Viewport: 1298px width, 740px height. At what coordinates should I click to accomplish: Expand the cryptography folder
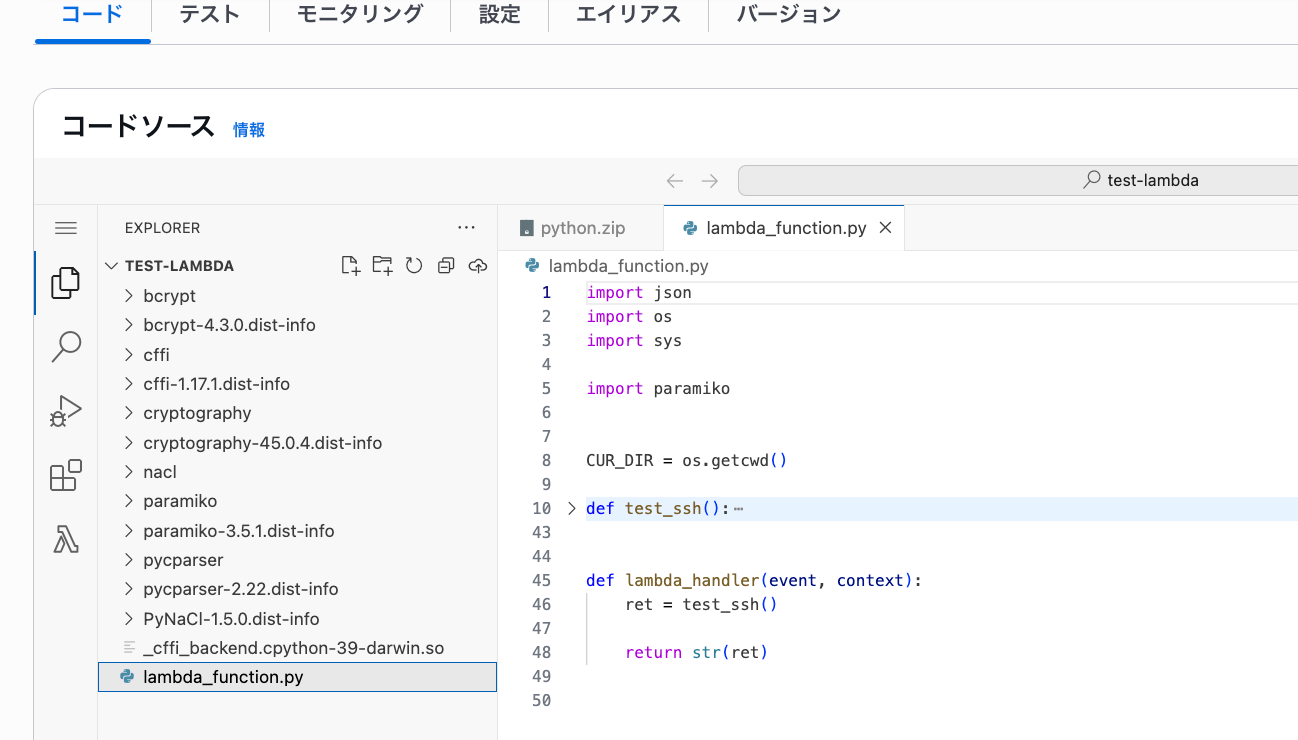pos(128,413)
